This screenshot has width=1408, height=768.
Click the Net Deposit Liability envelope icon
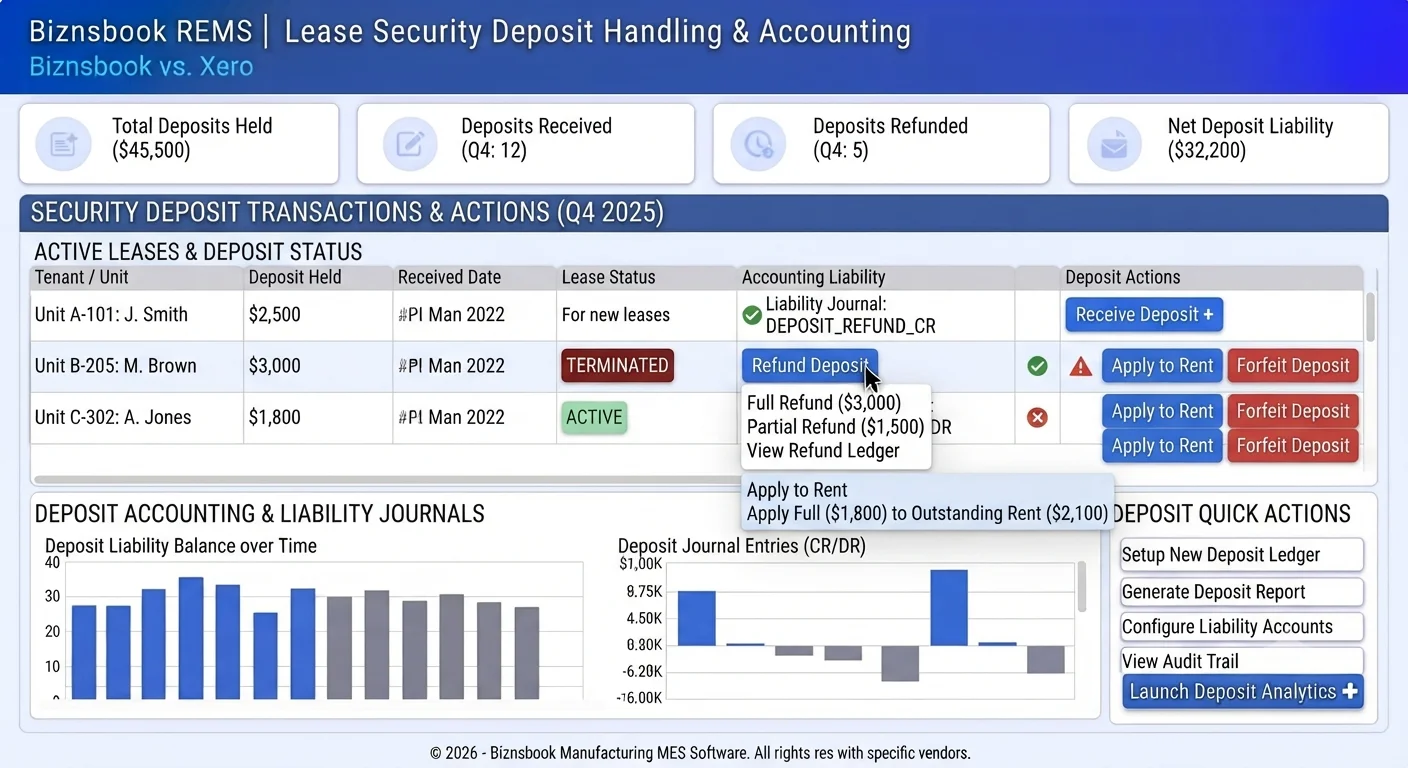click(1113, 144)
